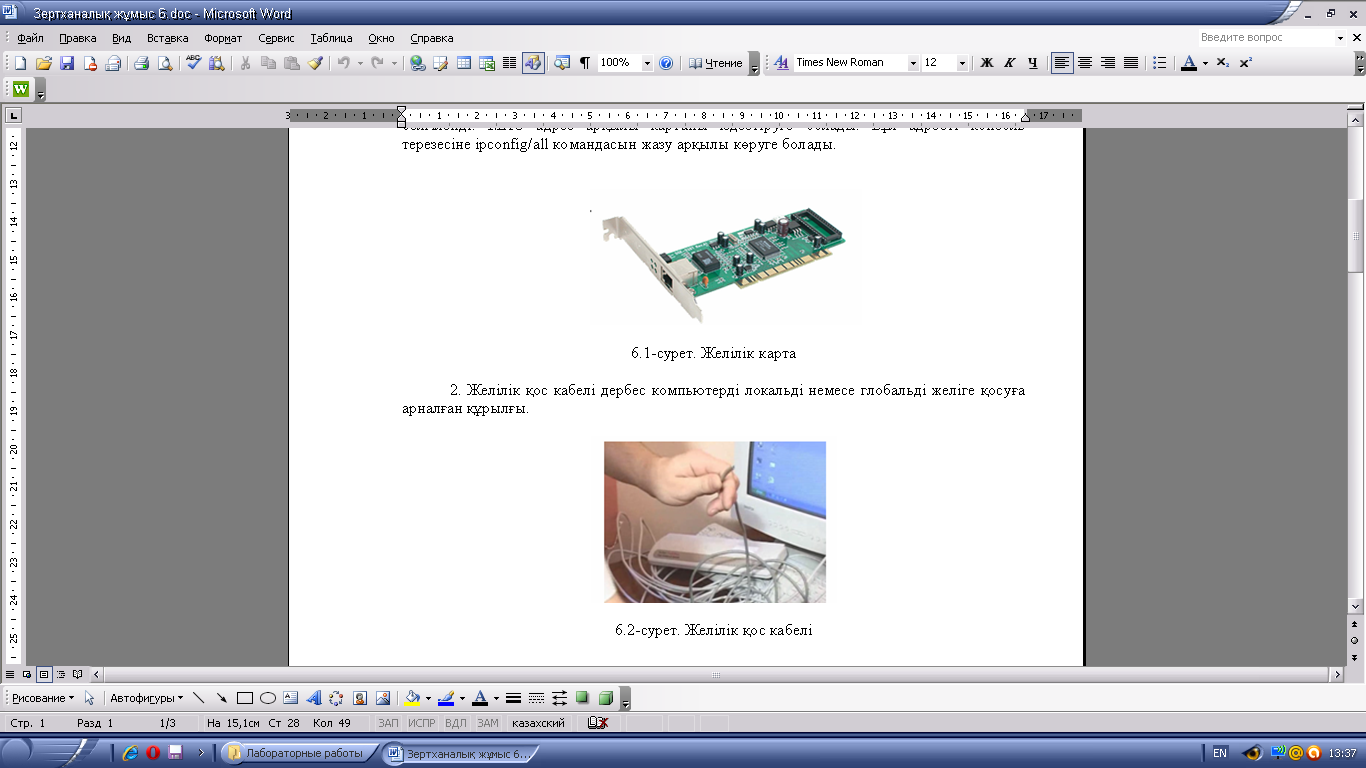The image size is (1366, 768).
Task: Activate the Format Painter brush
Action: (x=315, y=63)
